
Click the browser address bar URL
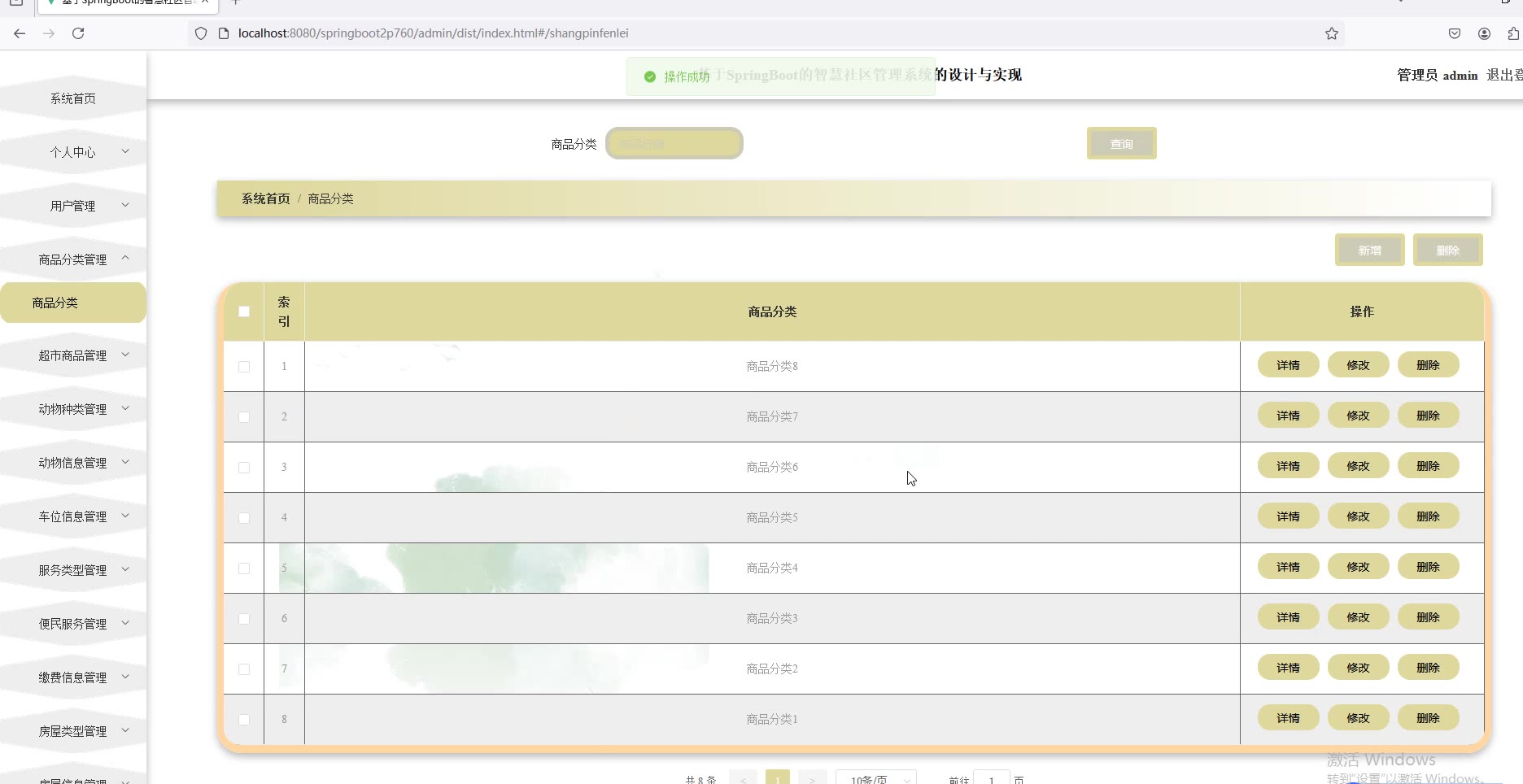coord(433,33)
